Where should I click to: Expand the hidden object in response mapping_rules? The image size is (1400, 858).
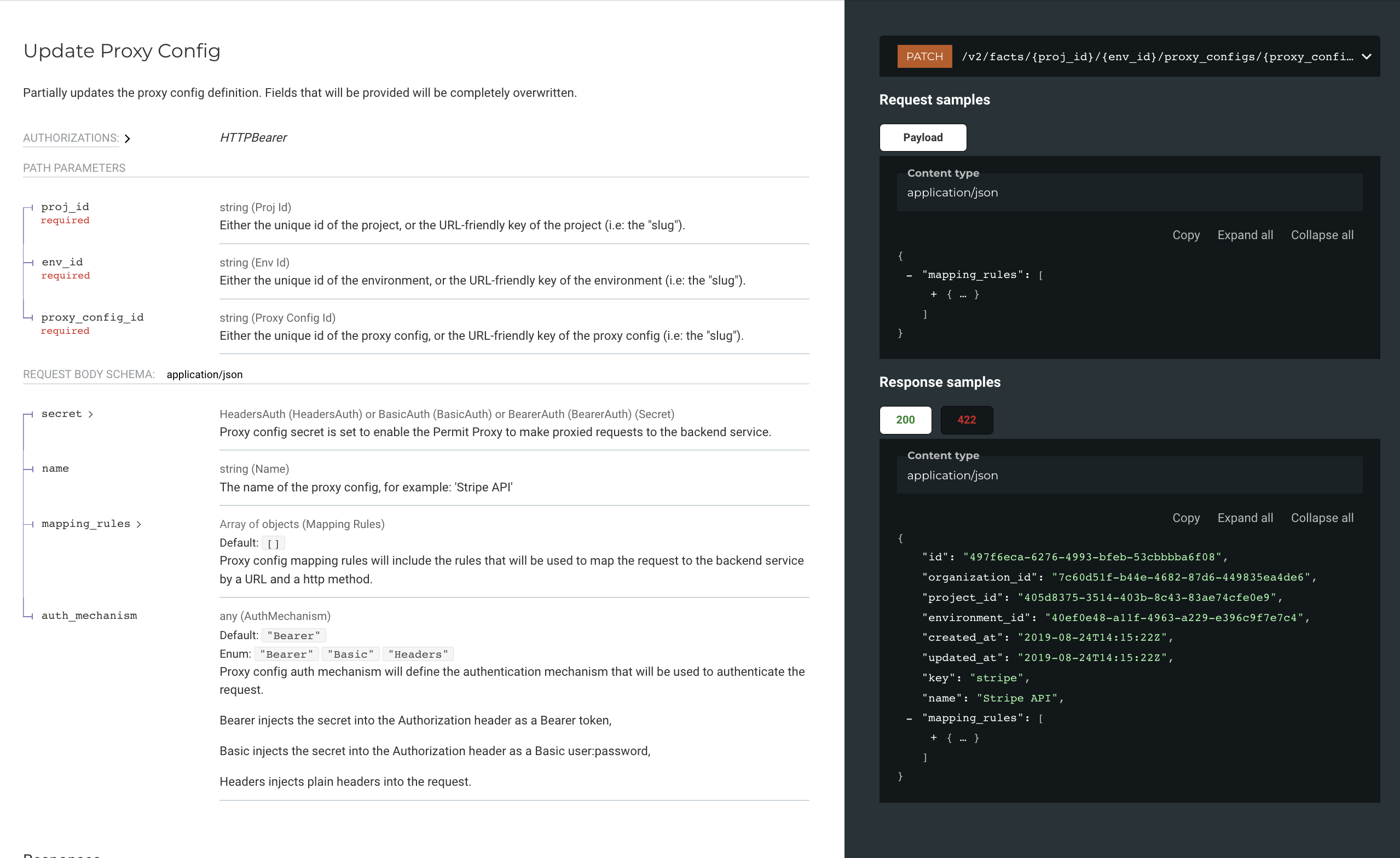point(934,738)
